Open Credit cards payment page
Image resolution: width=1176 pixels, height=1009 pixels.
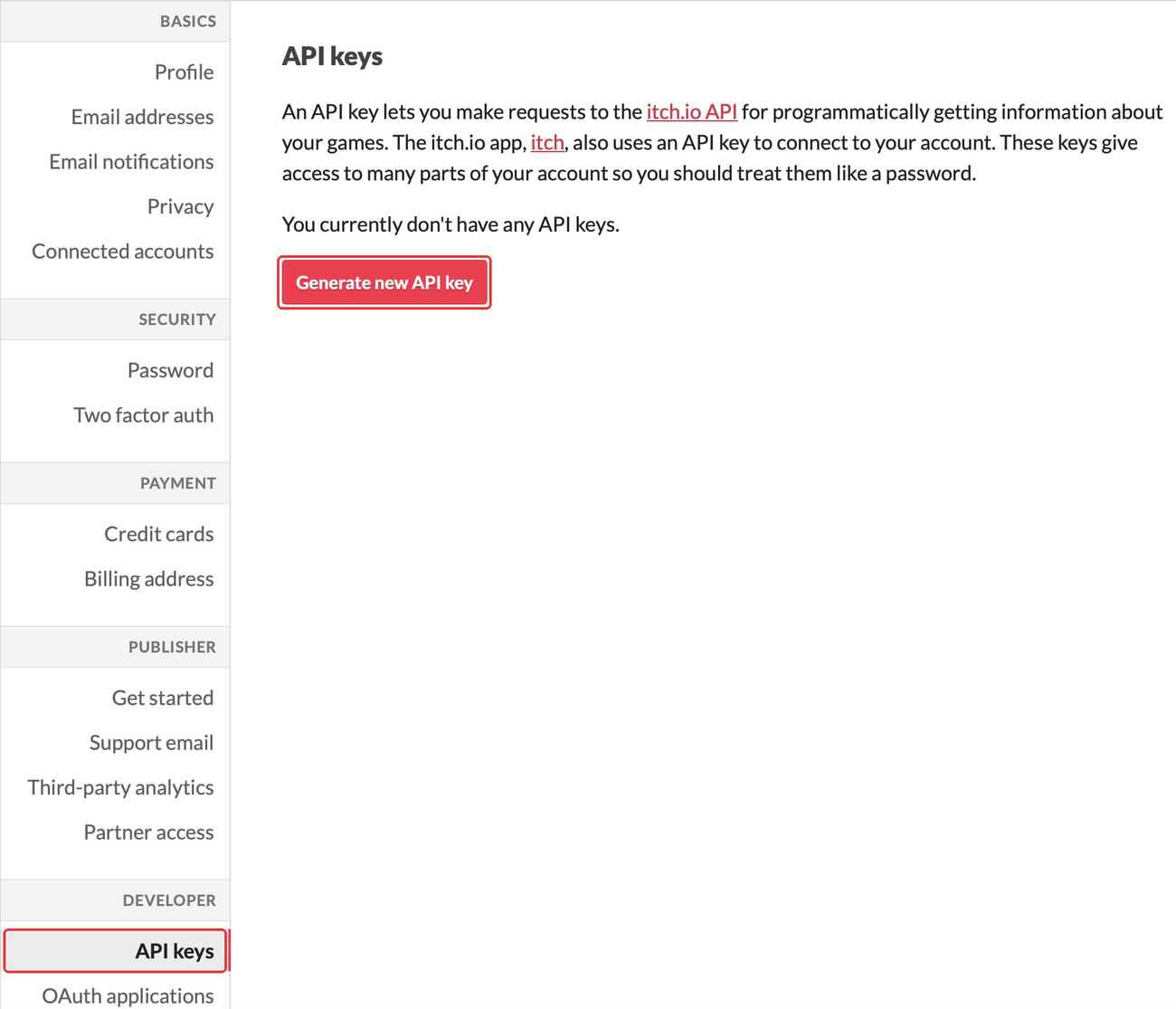point(158,534)
